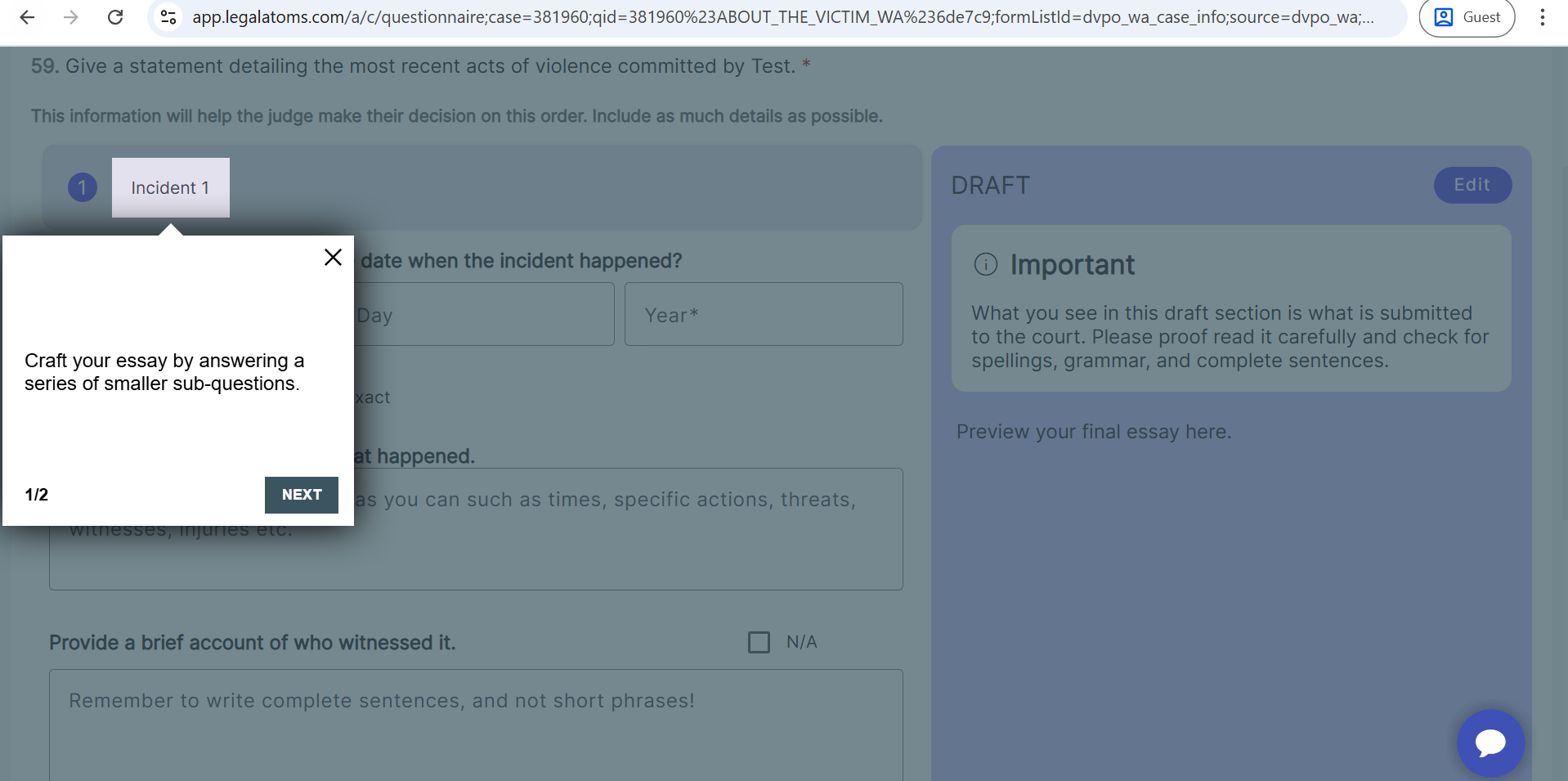Click the number 1 step badge

[x=83, y=188]
